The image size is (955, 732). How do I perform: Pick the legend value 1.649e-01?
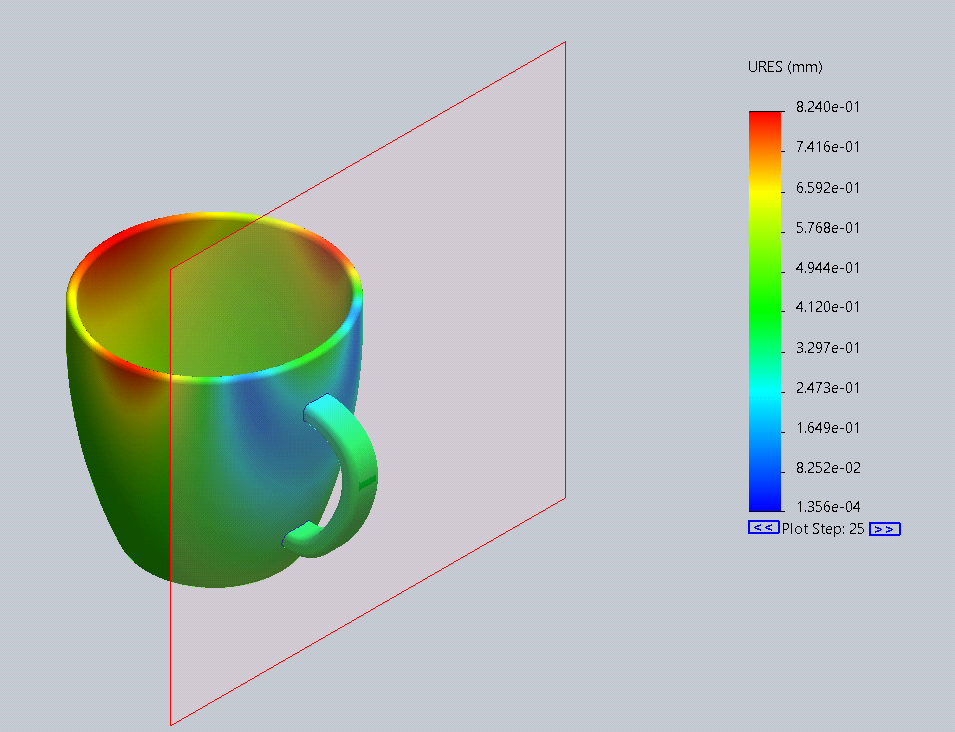tap(828, 428)
